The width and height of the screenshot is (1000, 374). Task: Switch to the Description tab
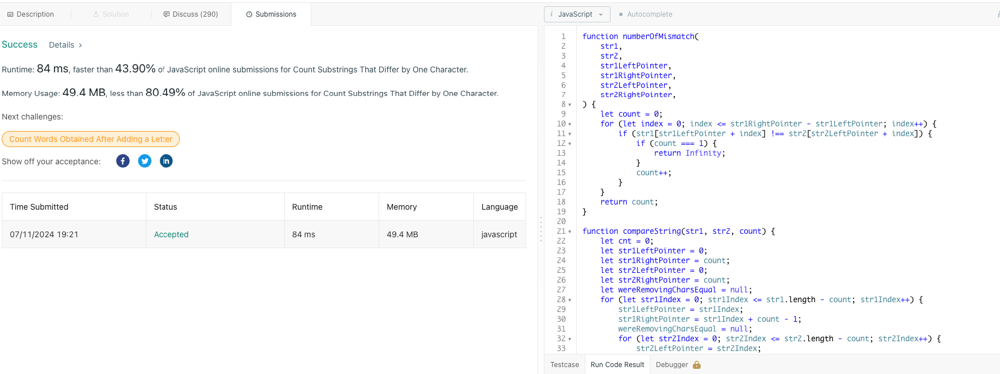coord(31,14)
